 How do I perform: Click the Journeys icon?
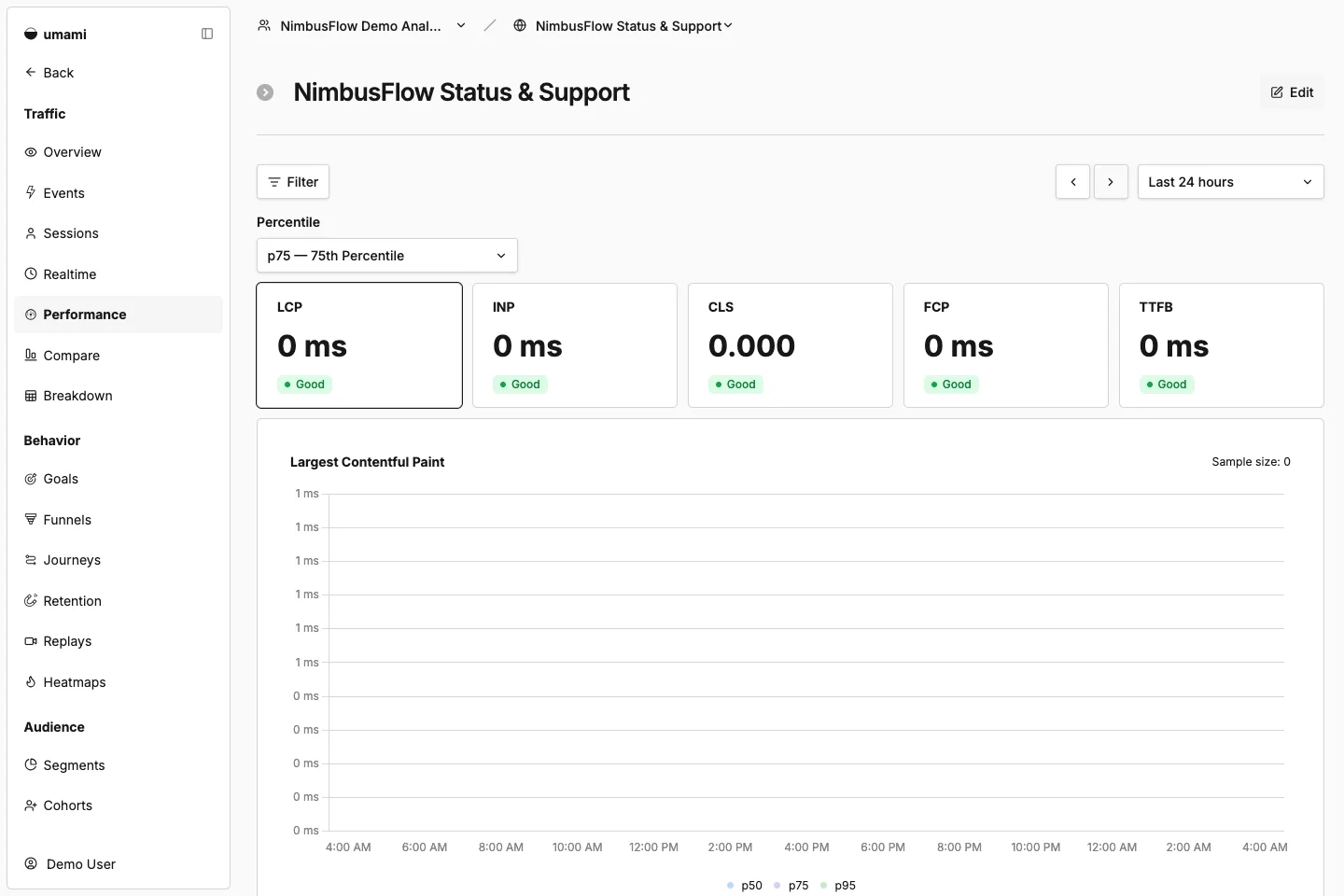(x=31, y=560)
